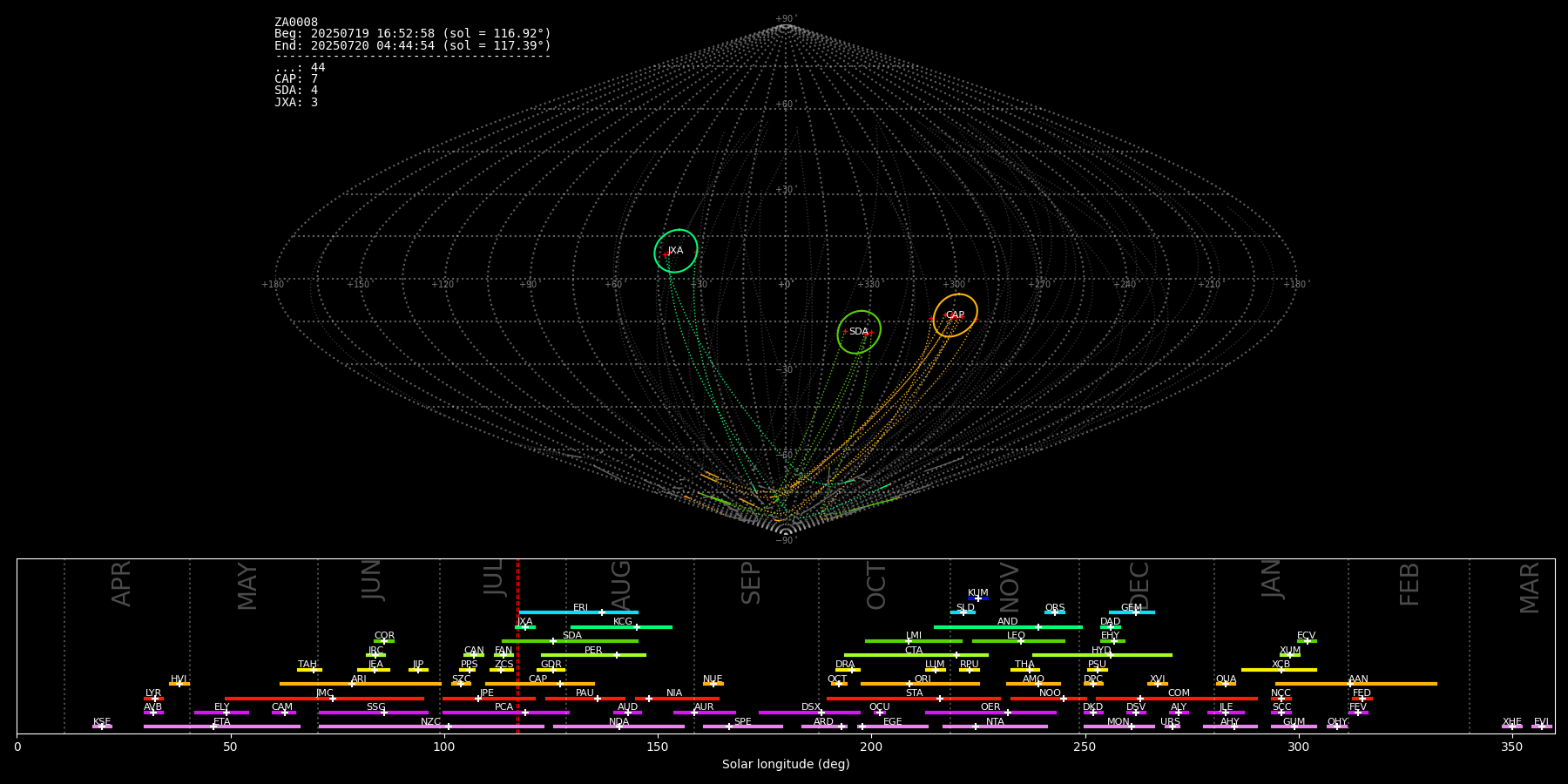Click the CAP radiant label on sky map

point(955,315)
